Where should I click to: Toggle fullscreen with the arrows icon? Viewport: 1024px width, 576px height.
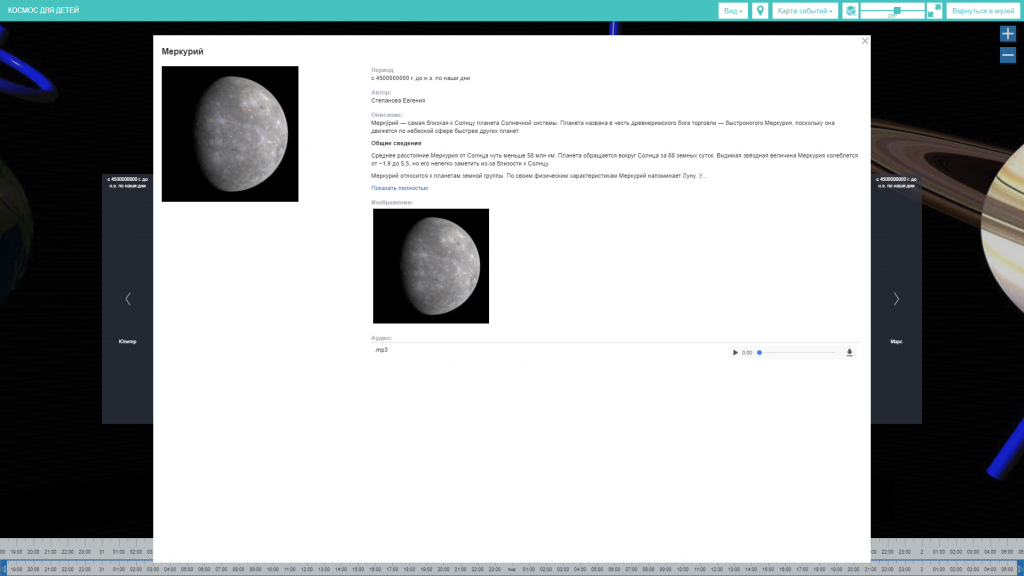[x=934, y=11]
